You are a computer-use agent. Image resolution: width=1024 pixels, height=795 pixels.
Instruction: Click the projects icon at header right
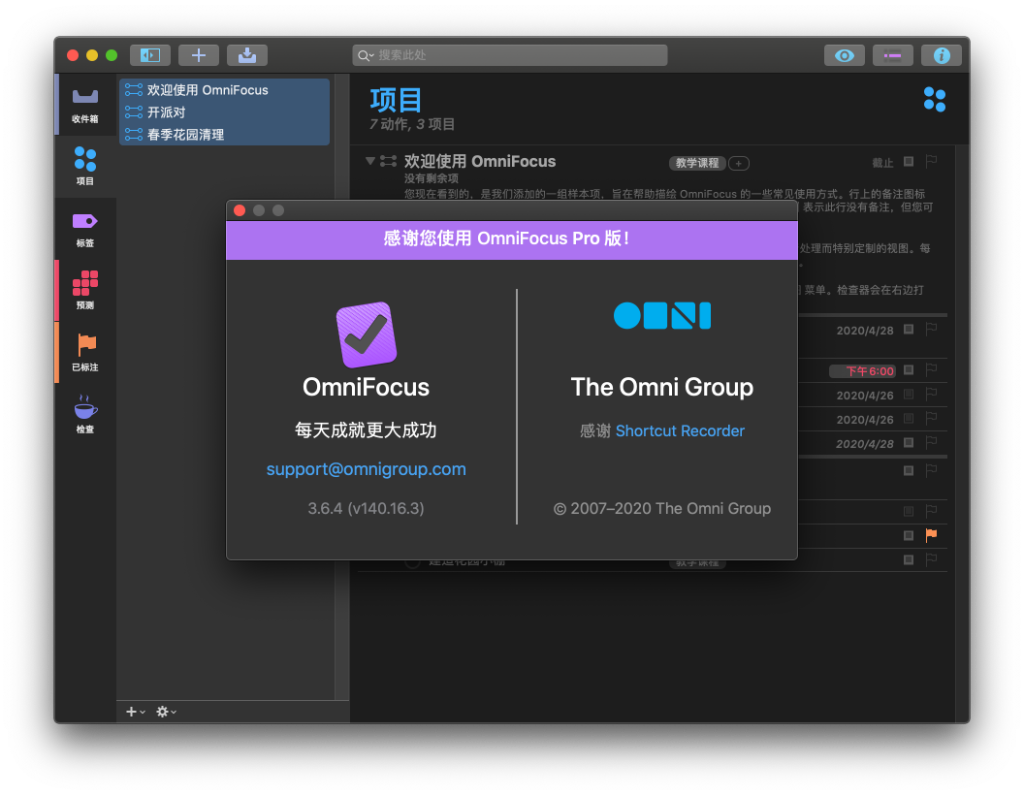[935, 100]
